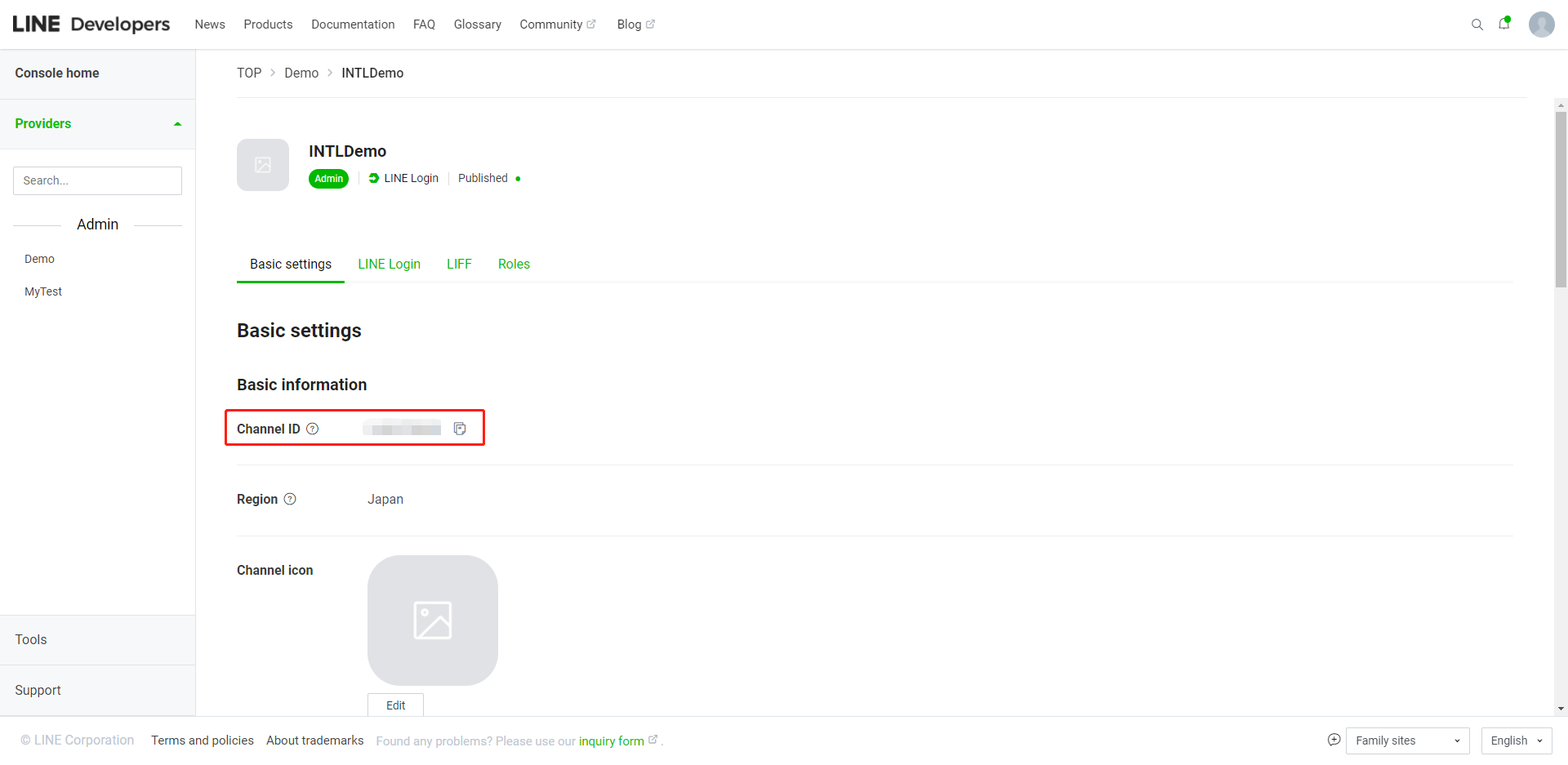The width and height of the screenshot is (1568, 765).
Task: Click the feedback face icon in footer
Action: (1334, 740)
